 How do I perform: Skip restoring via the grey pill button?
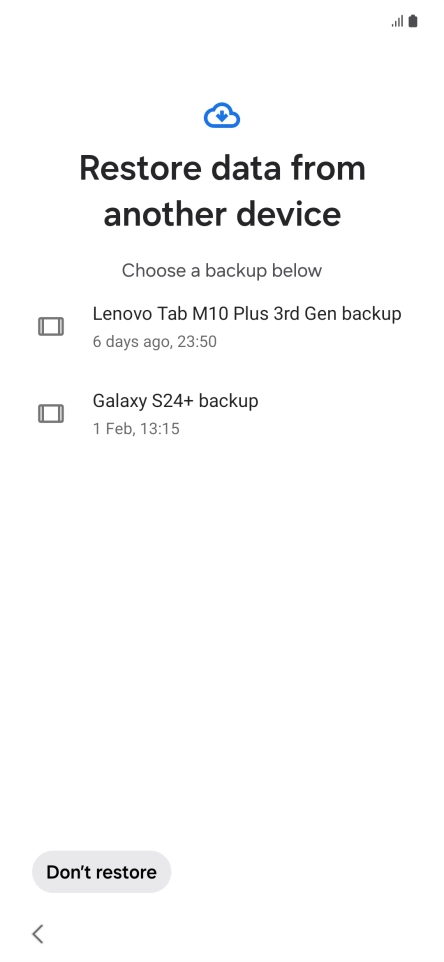[101, 872]
